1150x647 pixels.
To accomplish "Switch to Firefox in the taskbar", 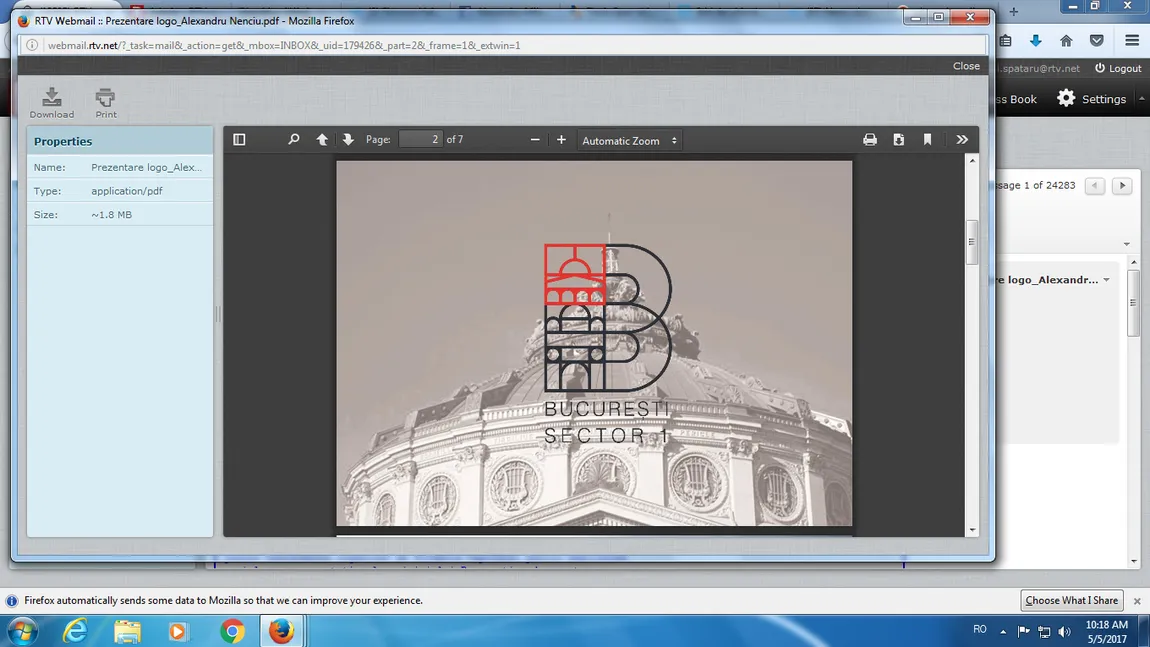I will click(282, 631).
